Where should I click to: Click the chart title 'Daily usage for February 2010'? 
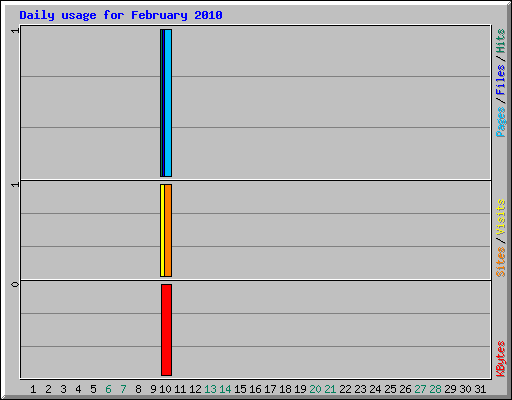coord(121,15)
